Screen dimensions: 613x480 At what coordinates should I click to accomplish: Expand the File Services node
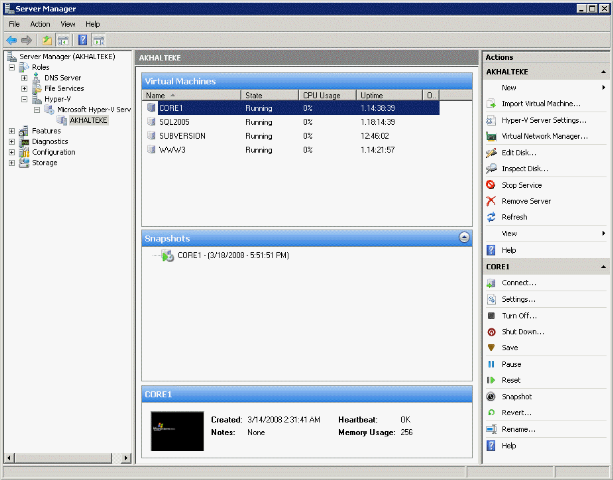pyautogui.click(x=24, y=88)
